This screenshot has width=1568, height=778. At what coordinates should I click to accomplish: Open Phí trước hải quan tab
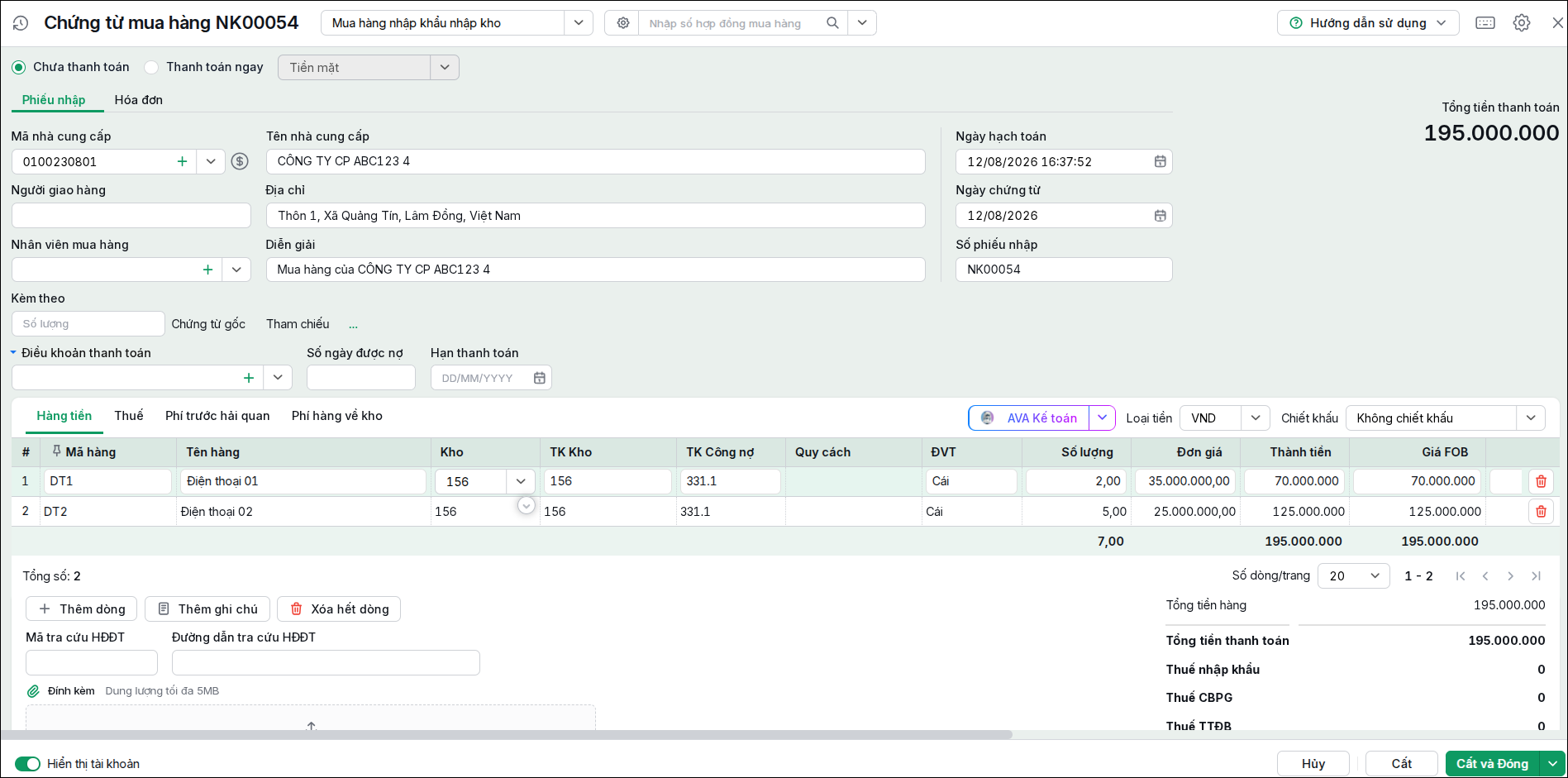[x=217, y=416]
